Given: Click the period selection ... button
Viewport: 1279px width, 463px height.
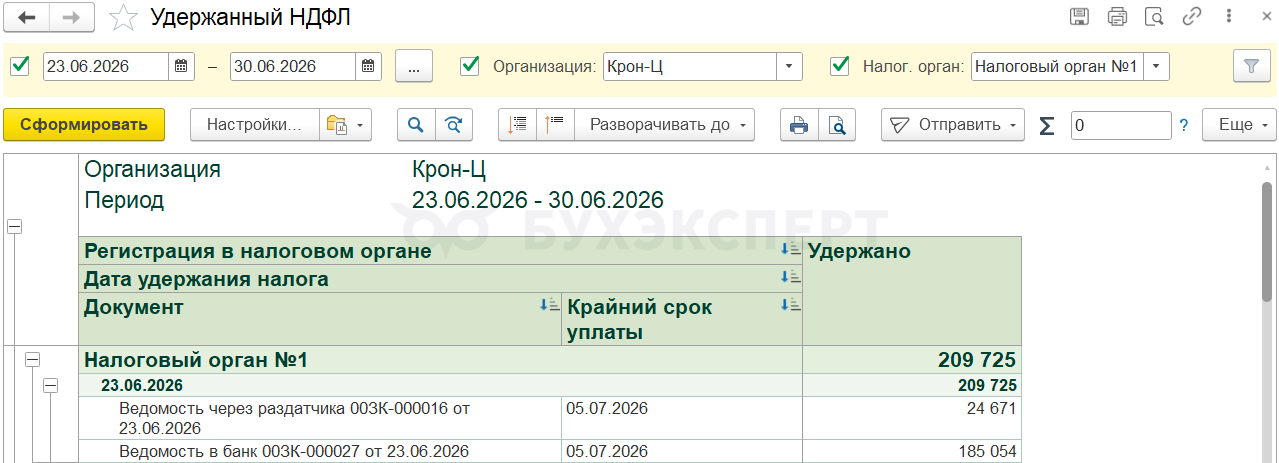Looking at the screenshot, I should tap(414, 66).
